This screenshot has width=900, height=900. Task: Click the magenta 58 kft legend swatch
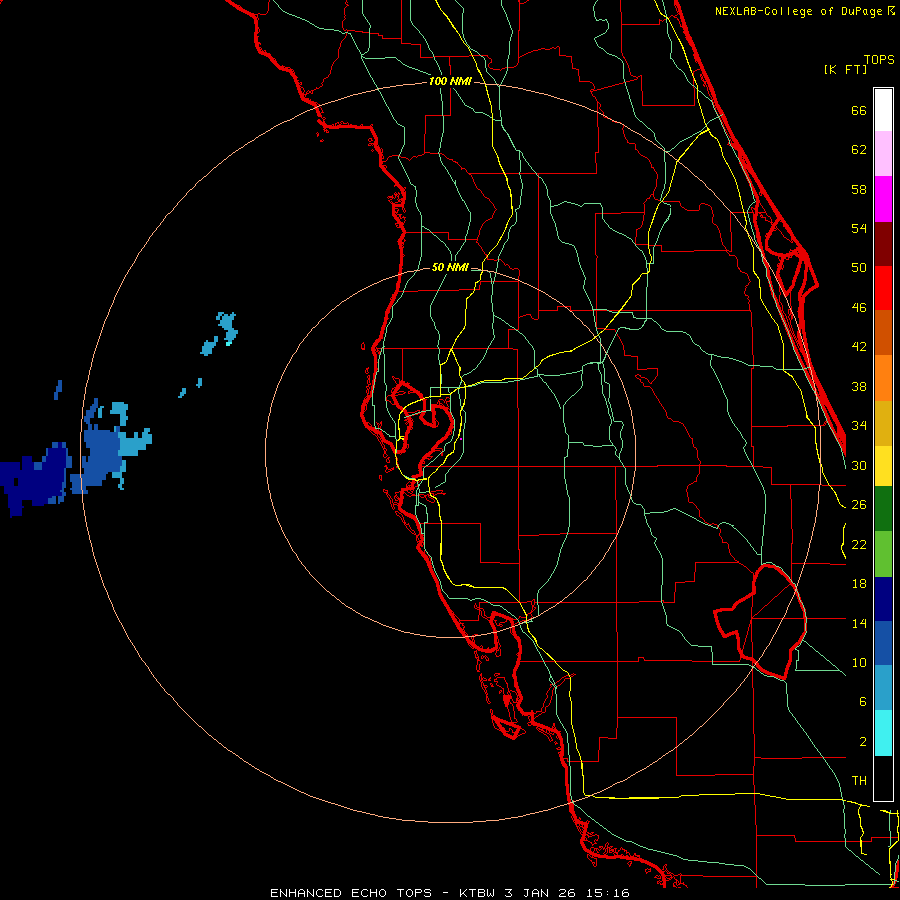883,199
